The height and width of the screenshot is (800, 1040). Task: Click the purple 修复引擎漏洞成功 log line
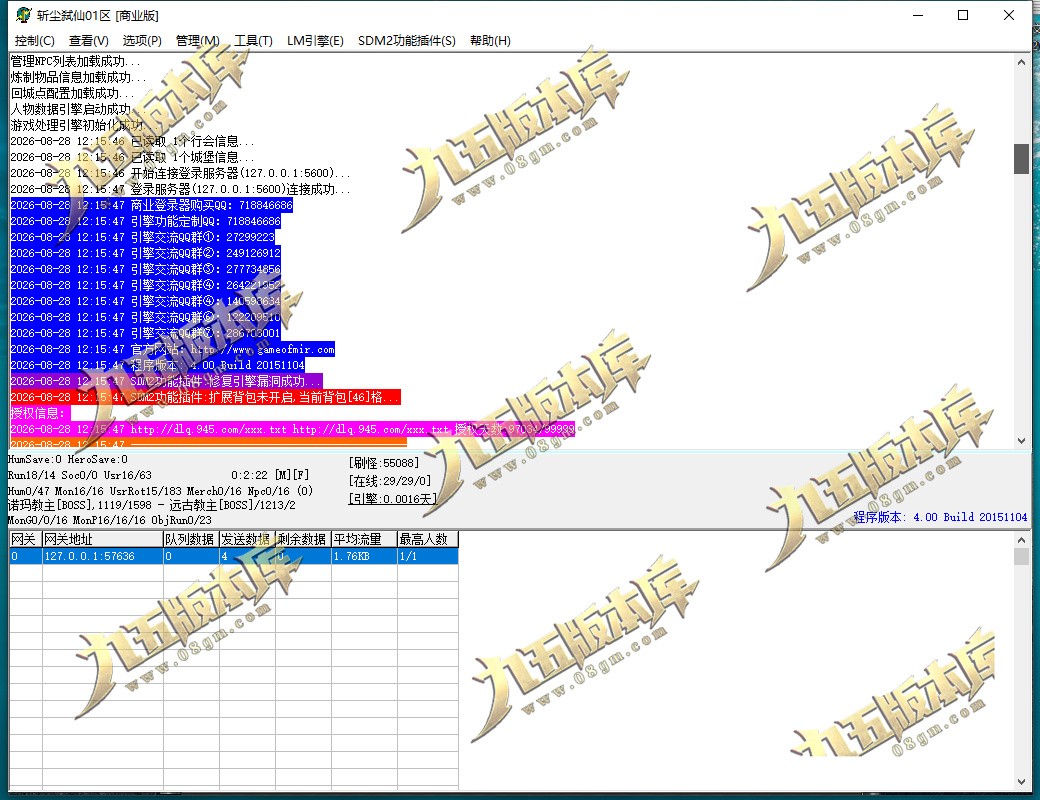click(166, 381)
